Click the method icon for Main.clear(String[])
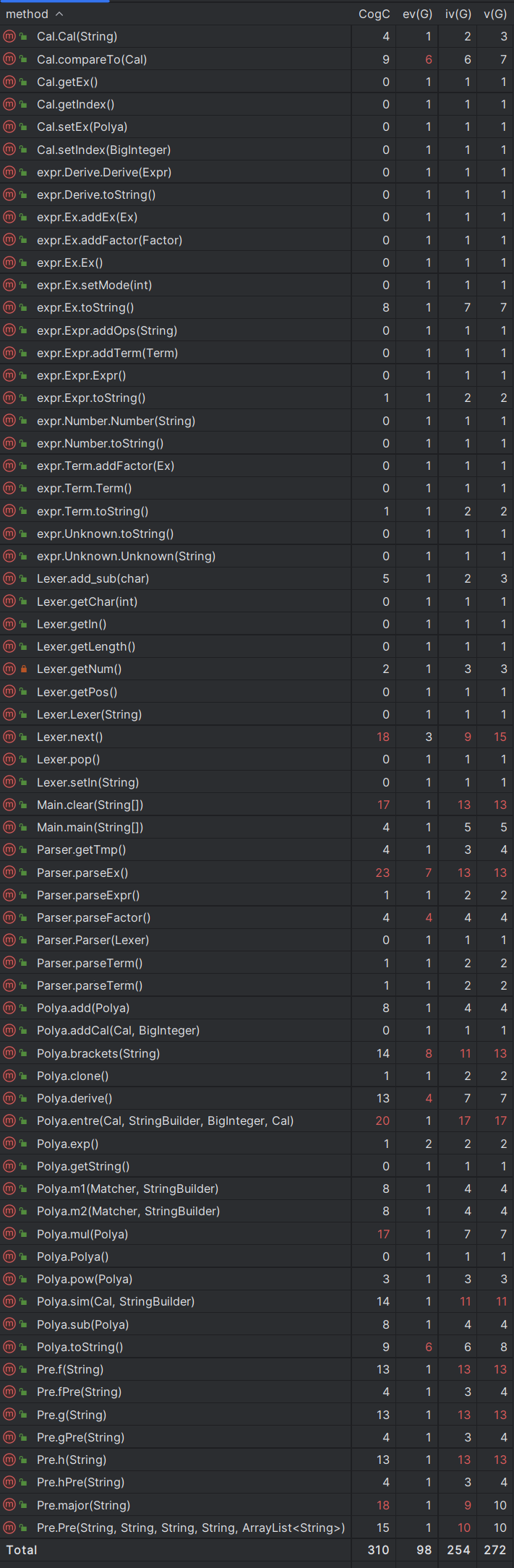 click(9, 805)
